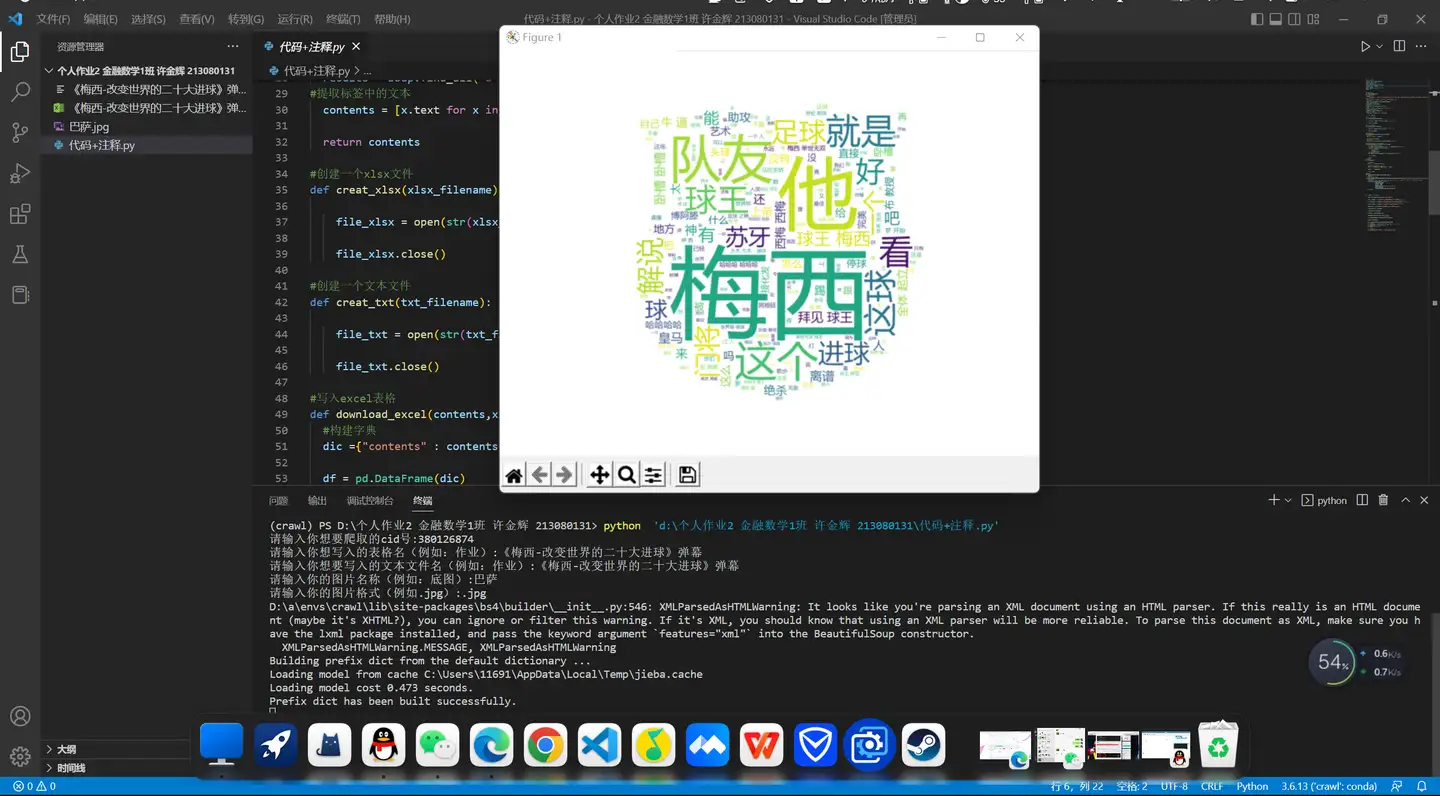This screenshot has width=1440, height=796.
Task: Open Configure subplots in Figure toolbar
Action: [653, 475]
